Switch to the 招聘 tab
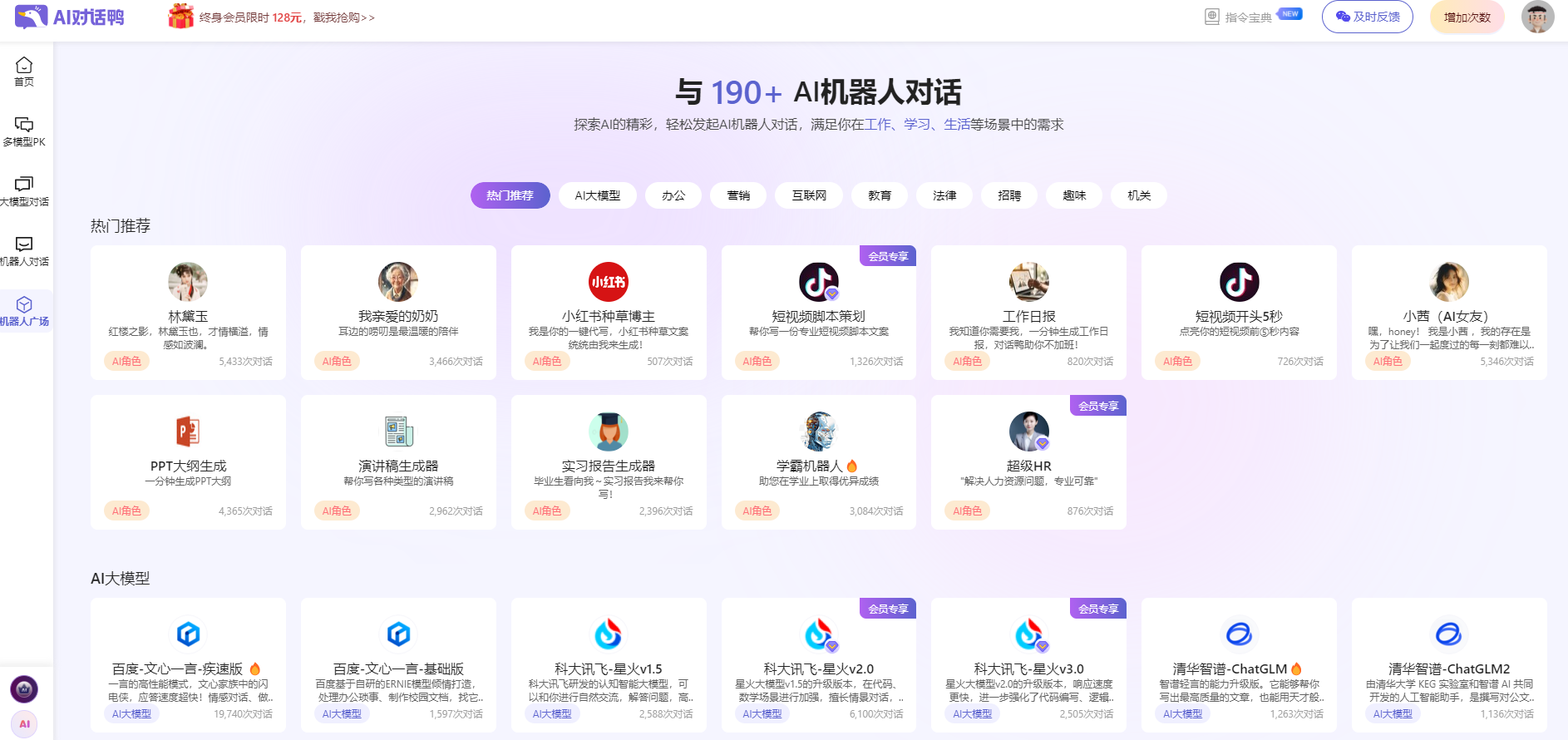 coord(1009,195)
